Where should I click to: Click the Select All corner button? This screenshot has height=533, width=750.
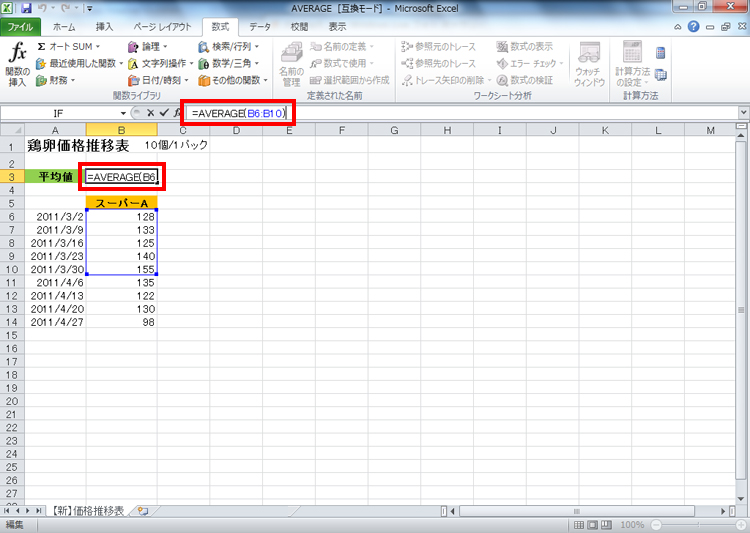12,130
